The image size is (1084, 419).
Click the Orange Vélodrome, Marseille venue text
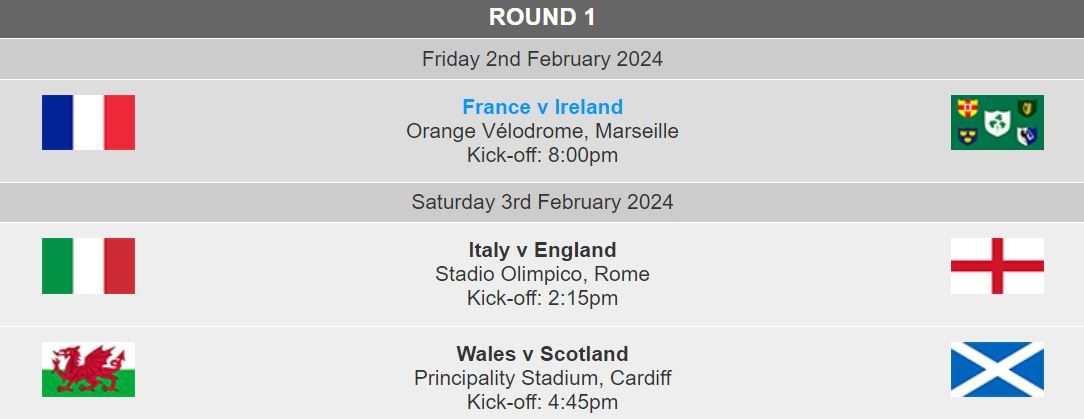pyautogui.click(x=542, y=131)
